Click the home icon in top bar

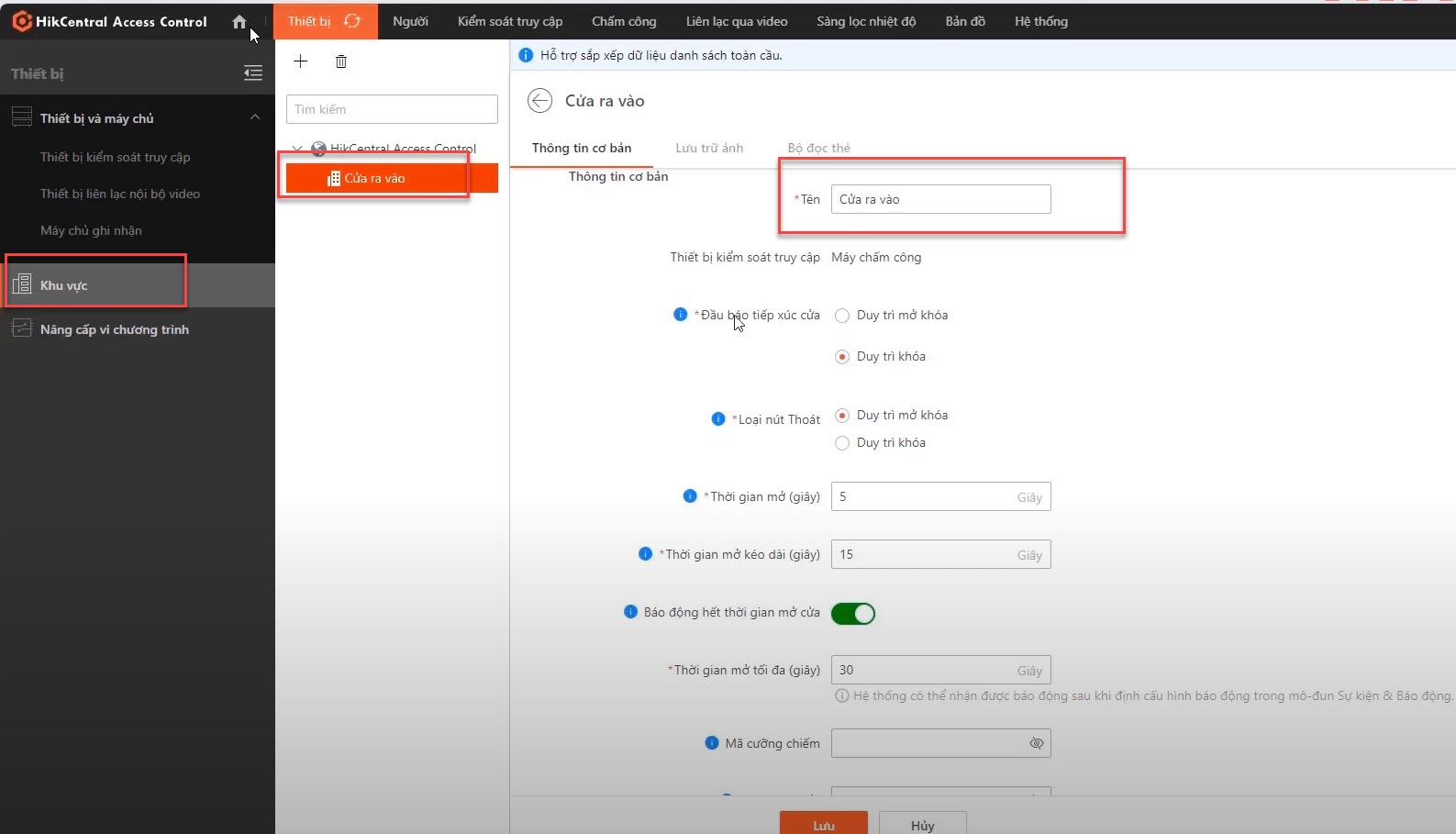[x=239, y=22]
